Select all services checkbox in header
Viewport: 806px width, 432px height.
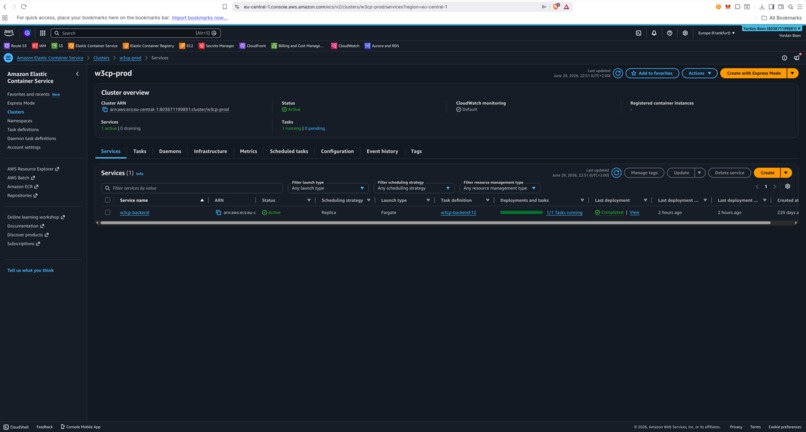pos(107,200)
